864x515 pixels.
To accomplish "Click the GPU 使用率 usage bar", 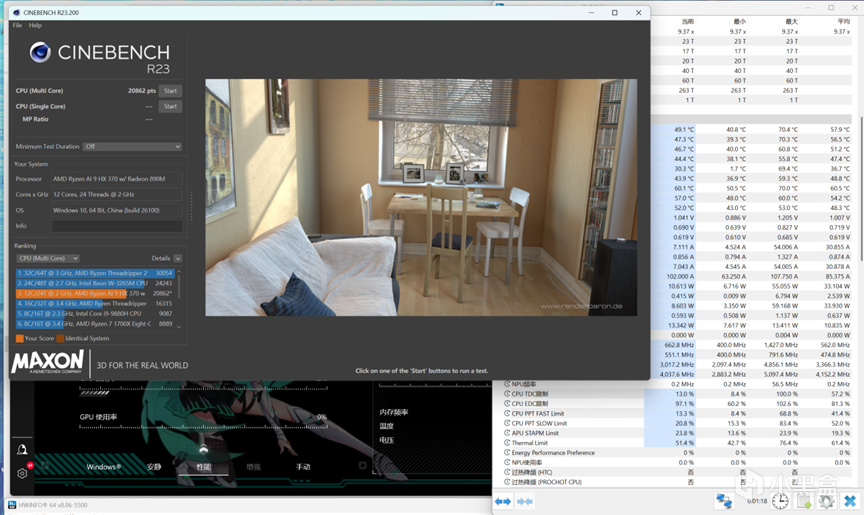I will [x=203, y=426].
